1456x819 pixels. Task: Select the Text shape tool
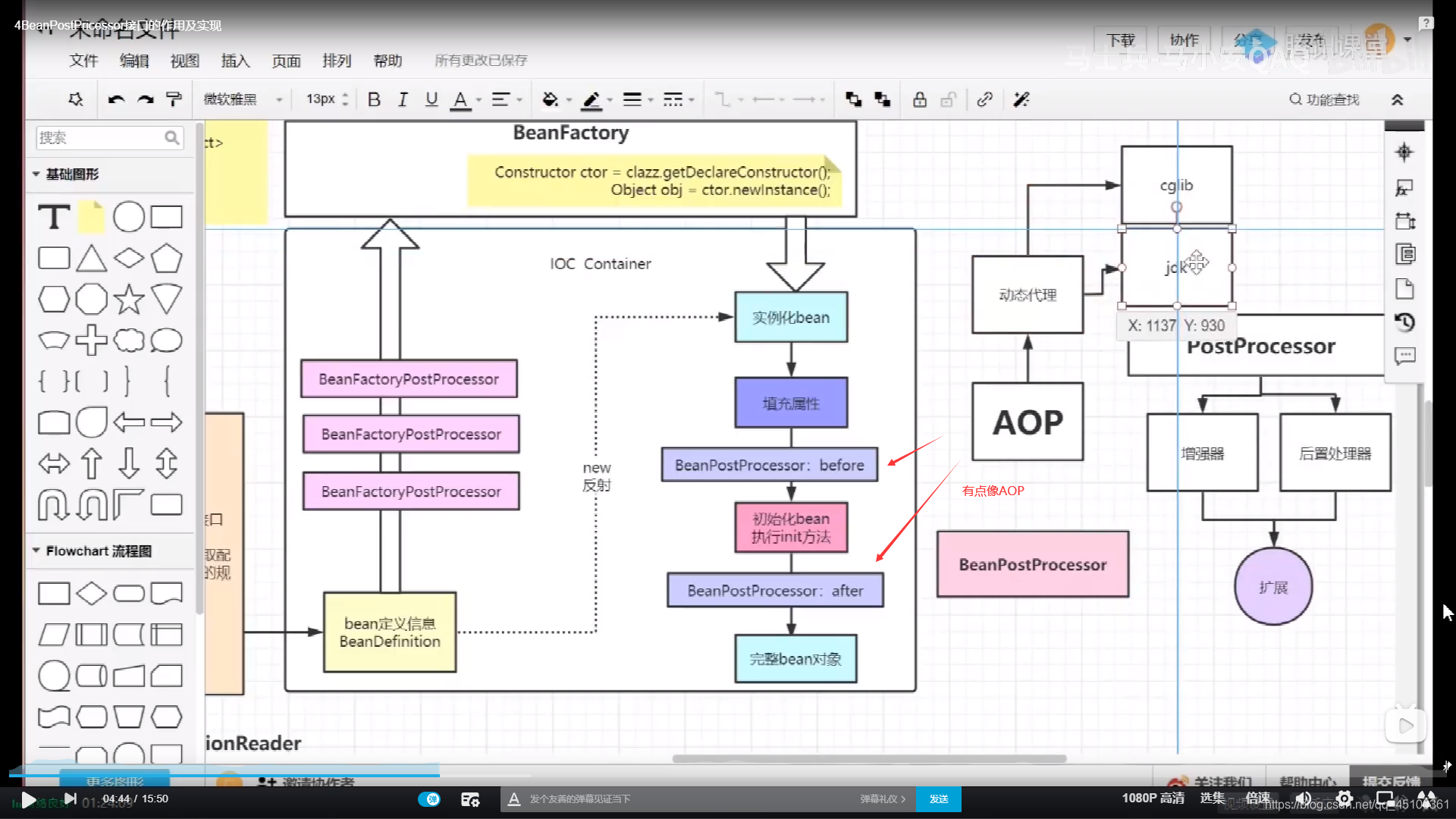coord(54,217)
